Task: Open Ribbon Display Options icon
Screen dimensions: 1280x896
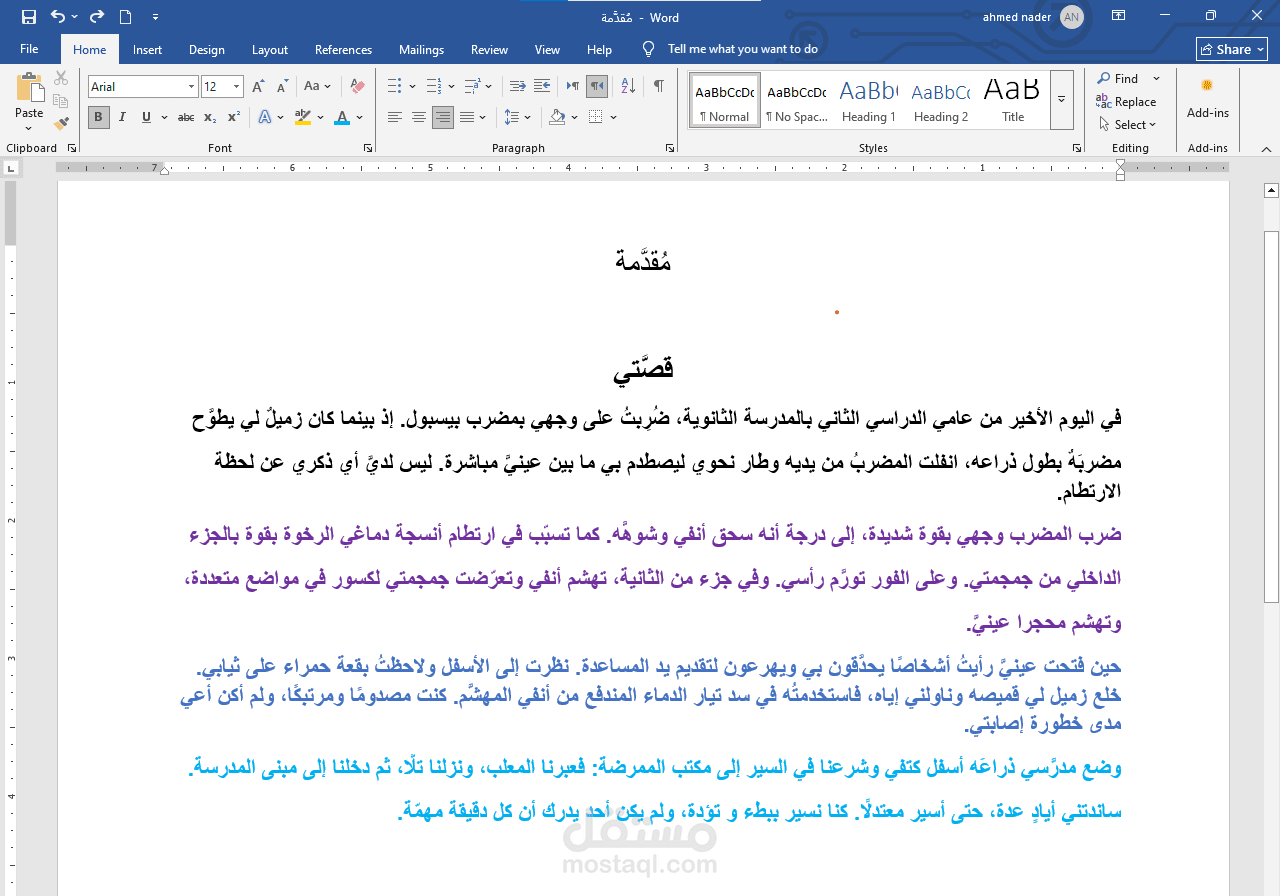Action: (x=1118, y=16)
